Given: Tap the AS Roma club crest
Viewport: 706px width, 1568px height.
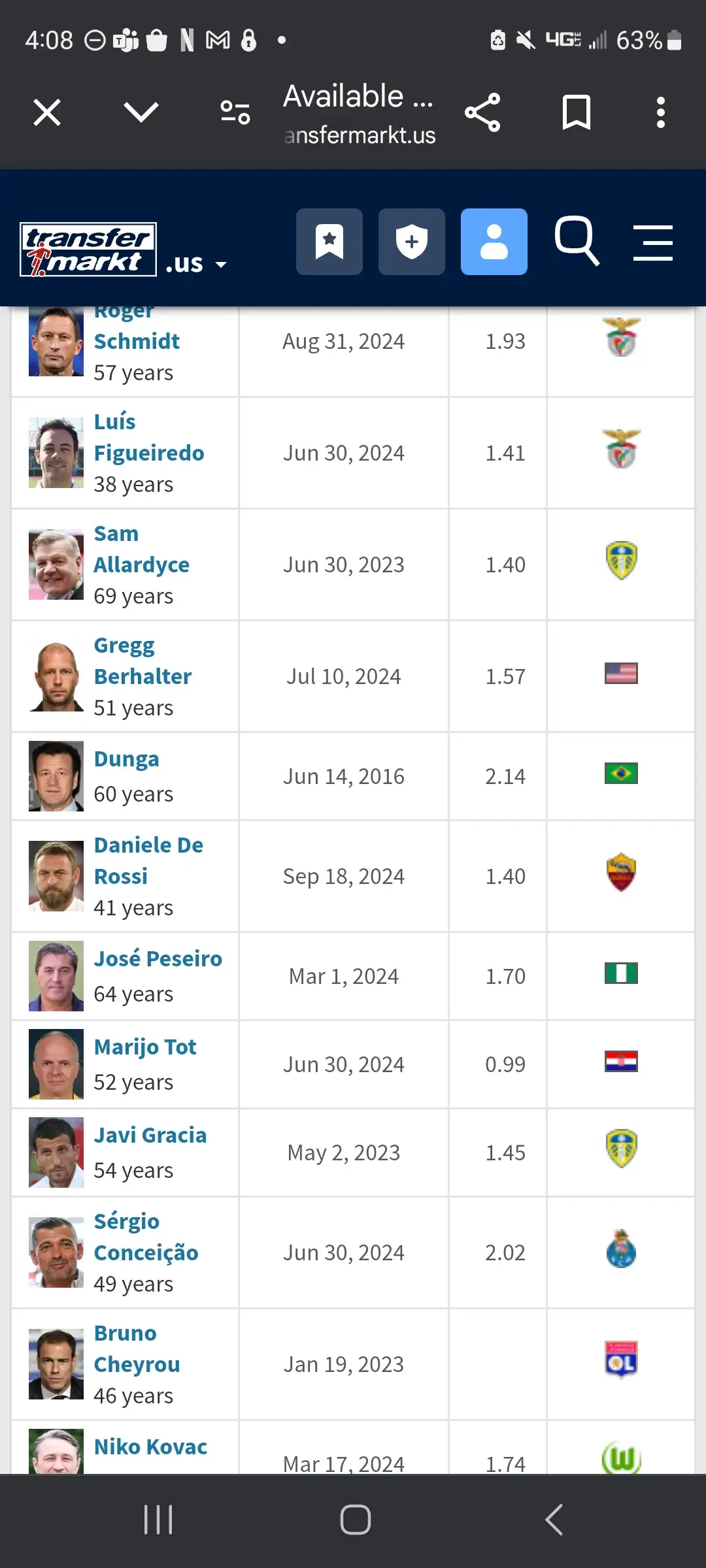Looking at the screenshot, I should [x=621, y=872].
